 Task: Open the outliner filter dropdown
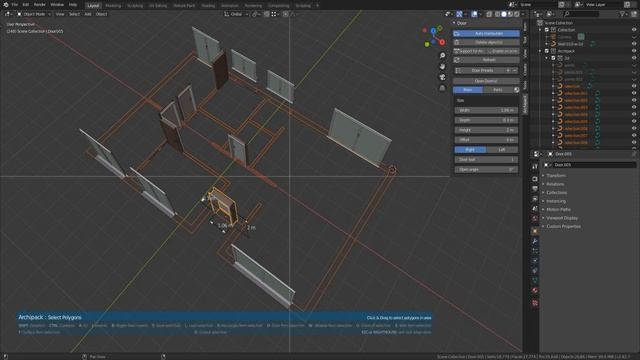[623, 14]
